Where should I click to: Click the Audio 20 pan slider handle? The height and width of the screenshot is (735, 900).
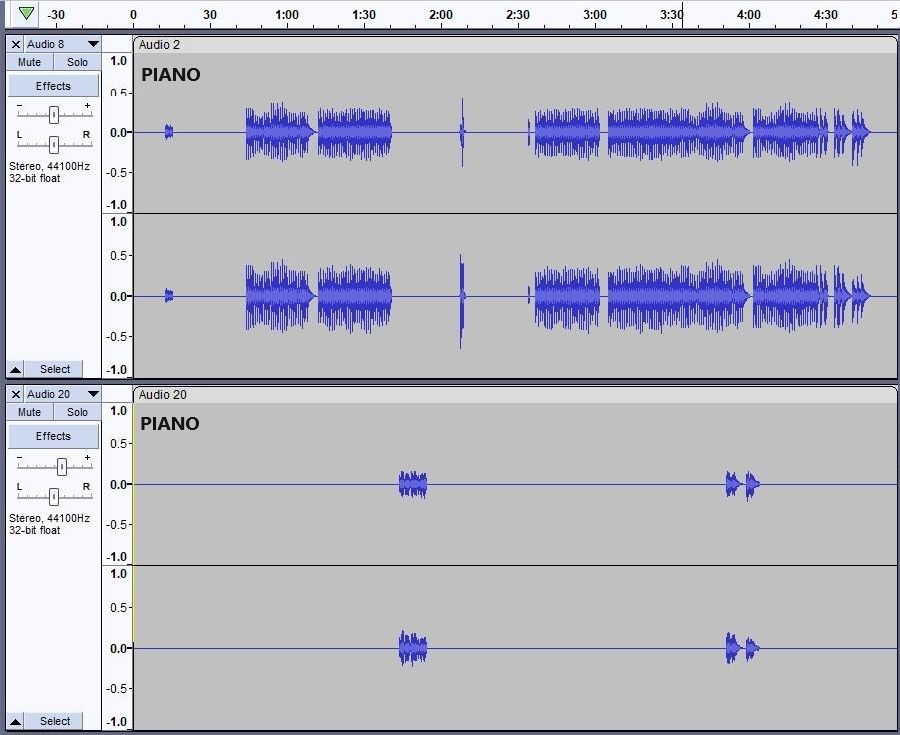click(x=54, y=495)
